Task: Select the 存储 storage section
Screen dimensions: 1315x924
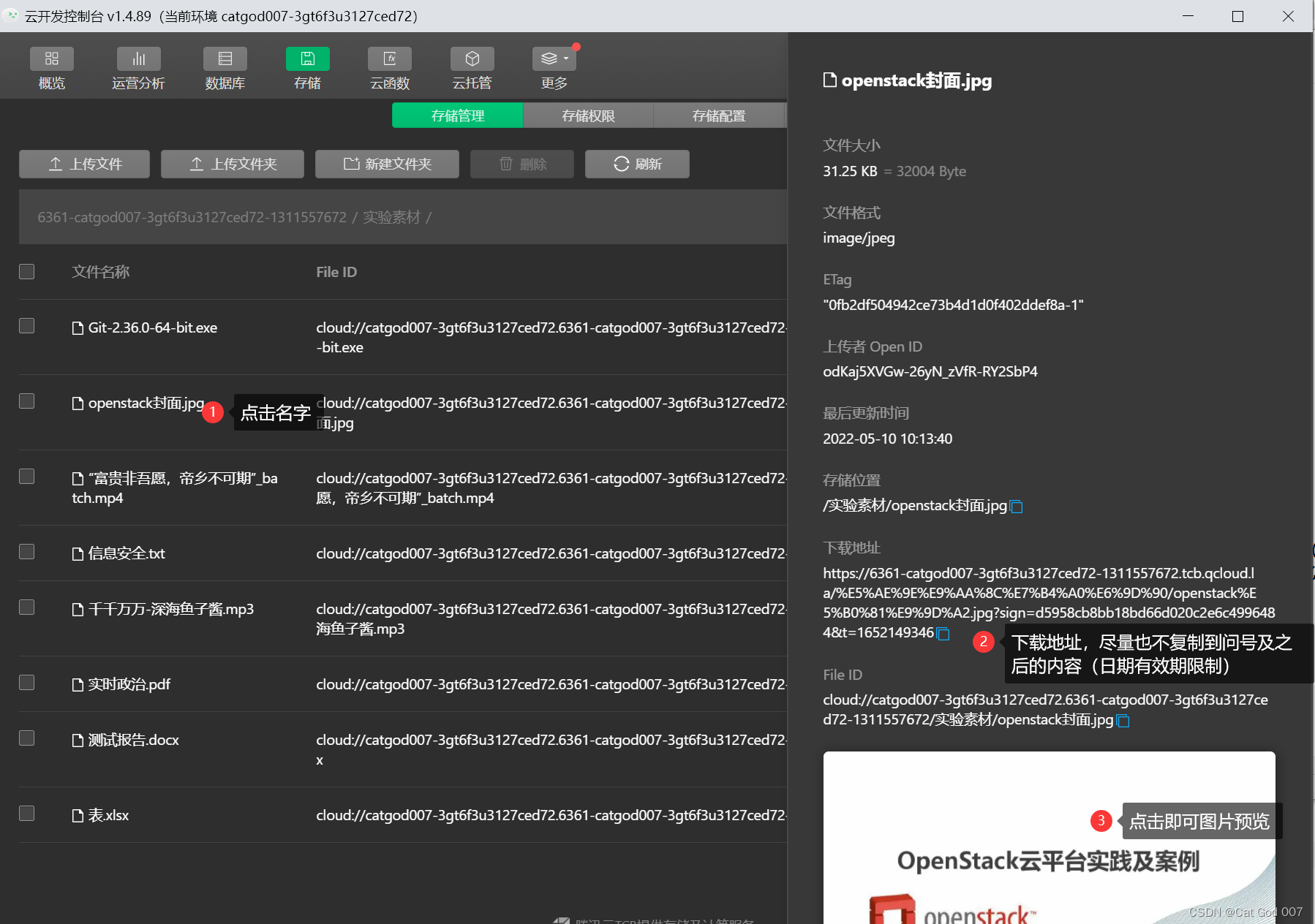Action: point(307,69)
